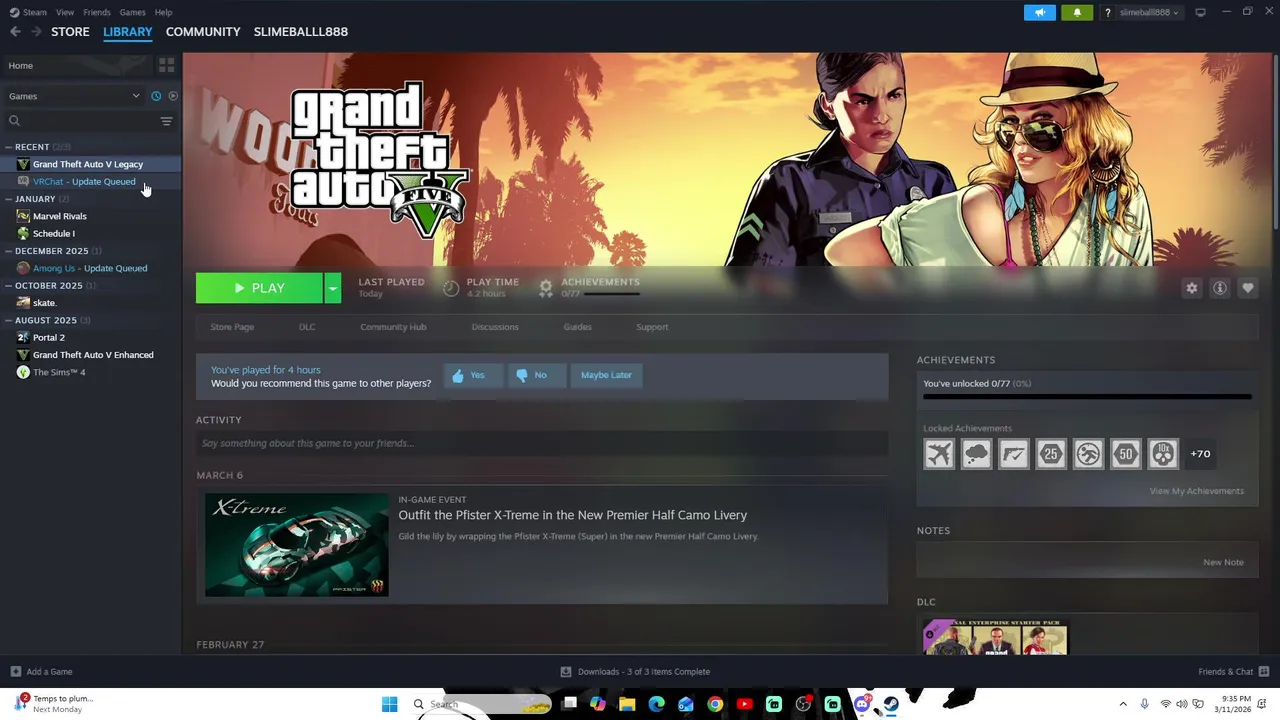Viewport: 1280px width, 720px height.
Task: Click the green PLAY button
Action: 259,288
